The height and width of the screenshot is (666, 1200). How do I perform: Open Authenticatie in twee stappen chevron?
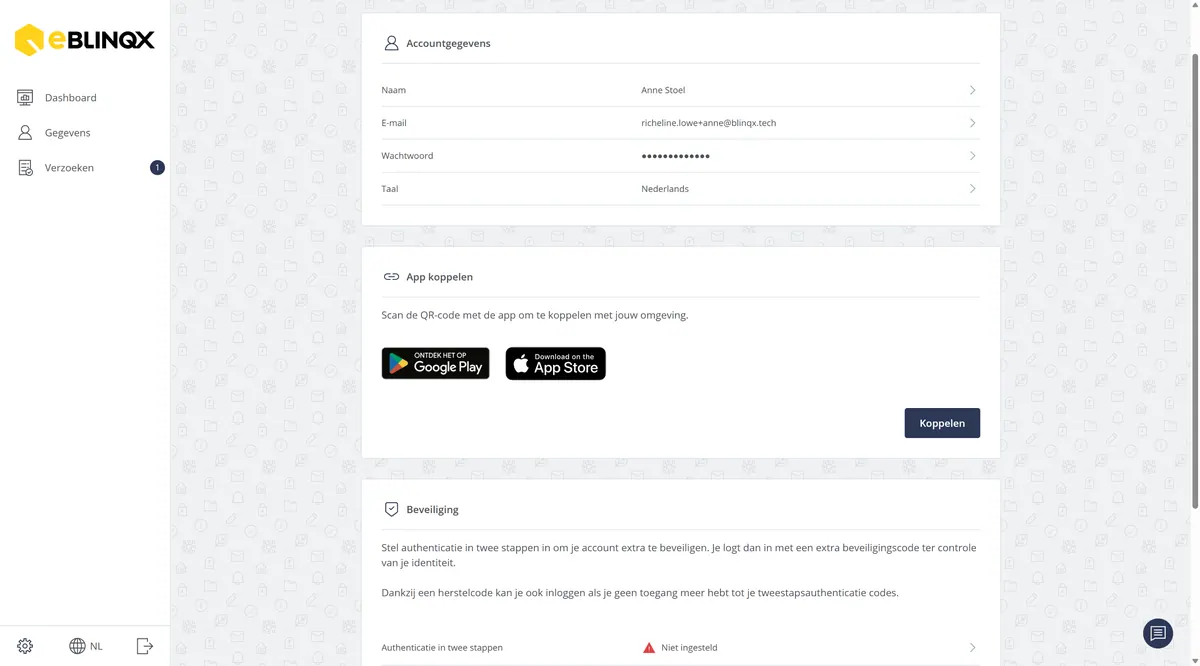tap(972, 648)
